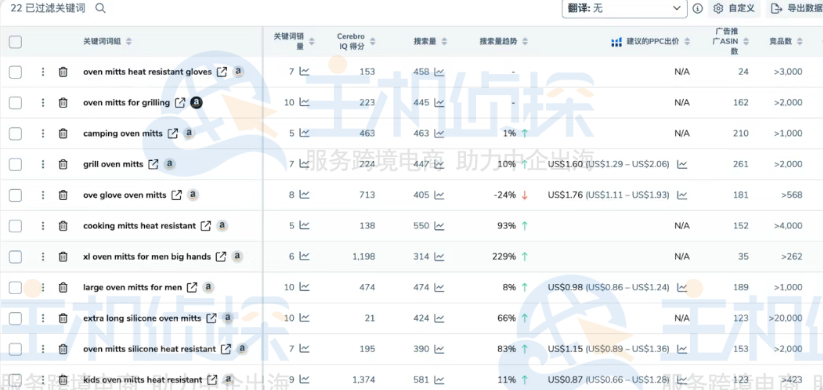823x390 pixels.
Task: Select the '>20,000' competitor count value
Action: [x=785, y=318]
